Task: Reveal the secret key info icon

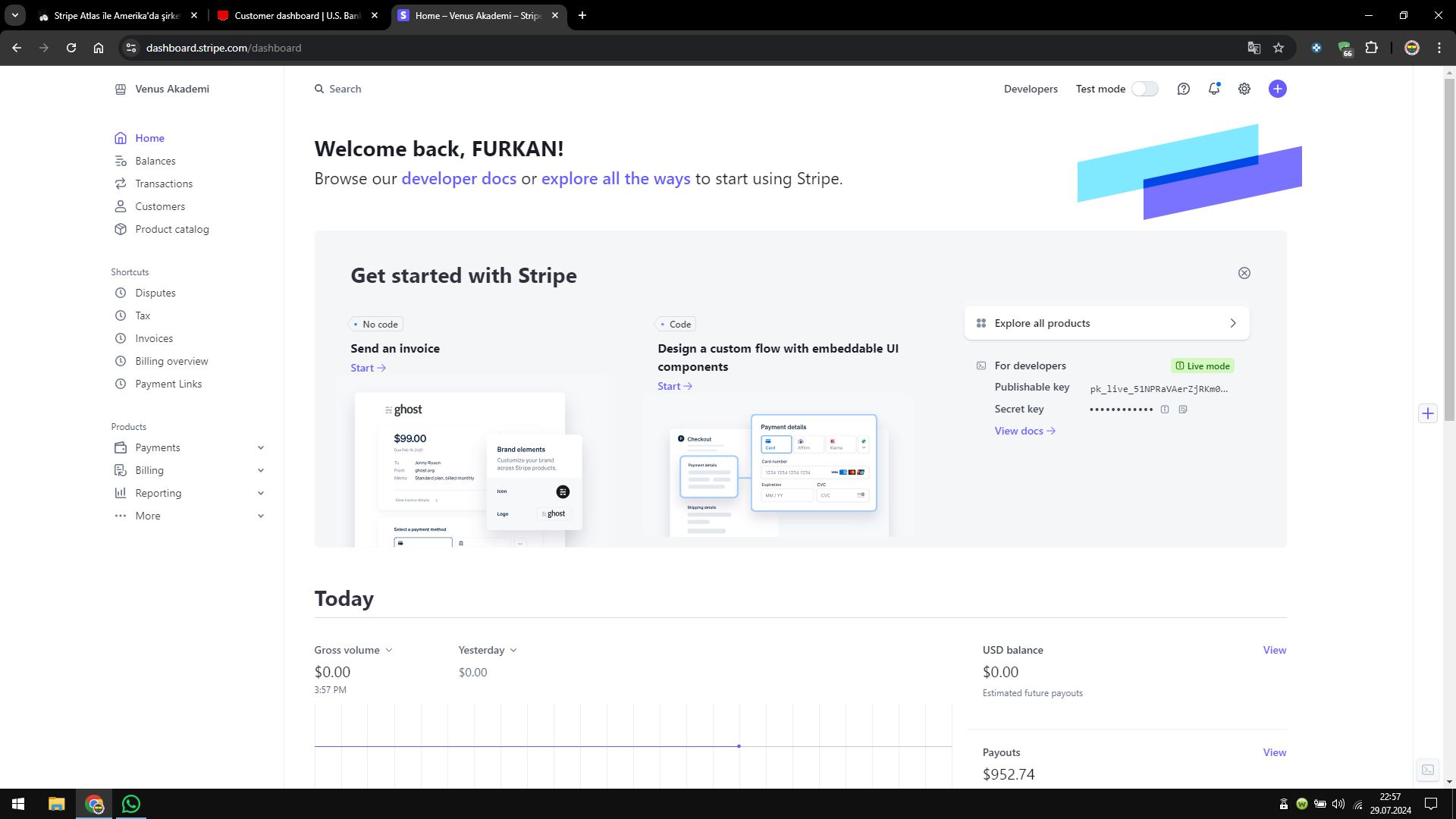Action: point(1165,409)
